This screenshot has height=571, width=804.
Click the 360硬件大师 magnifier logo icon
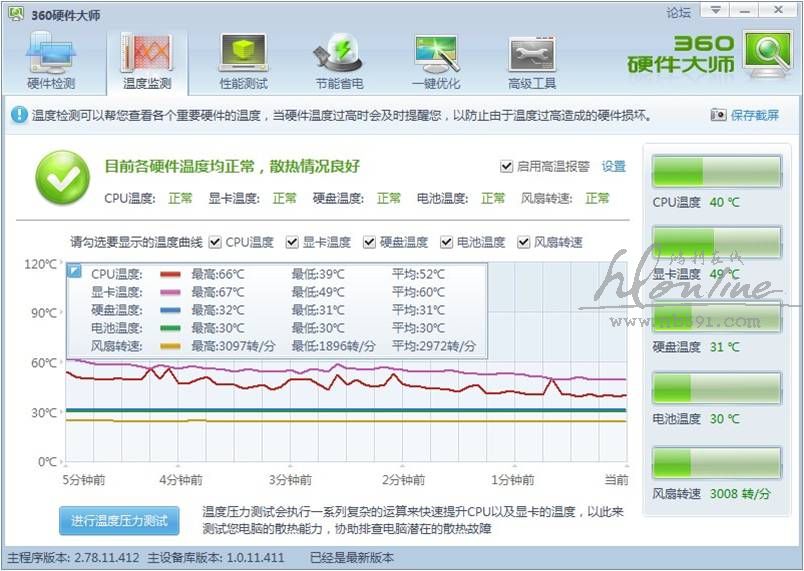pyautogui.click(x=767, y=55)
